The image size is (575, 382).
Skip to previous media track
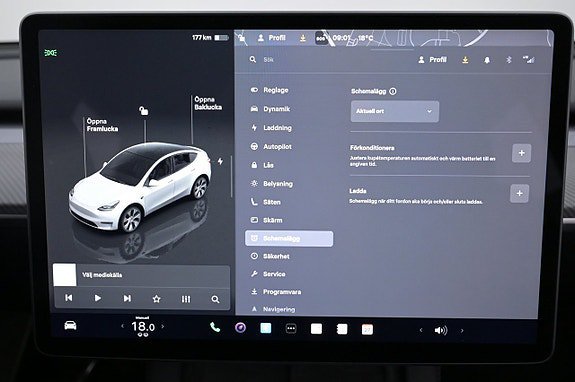[69, 298]
